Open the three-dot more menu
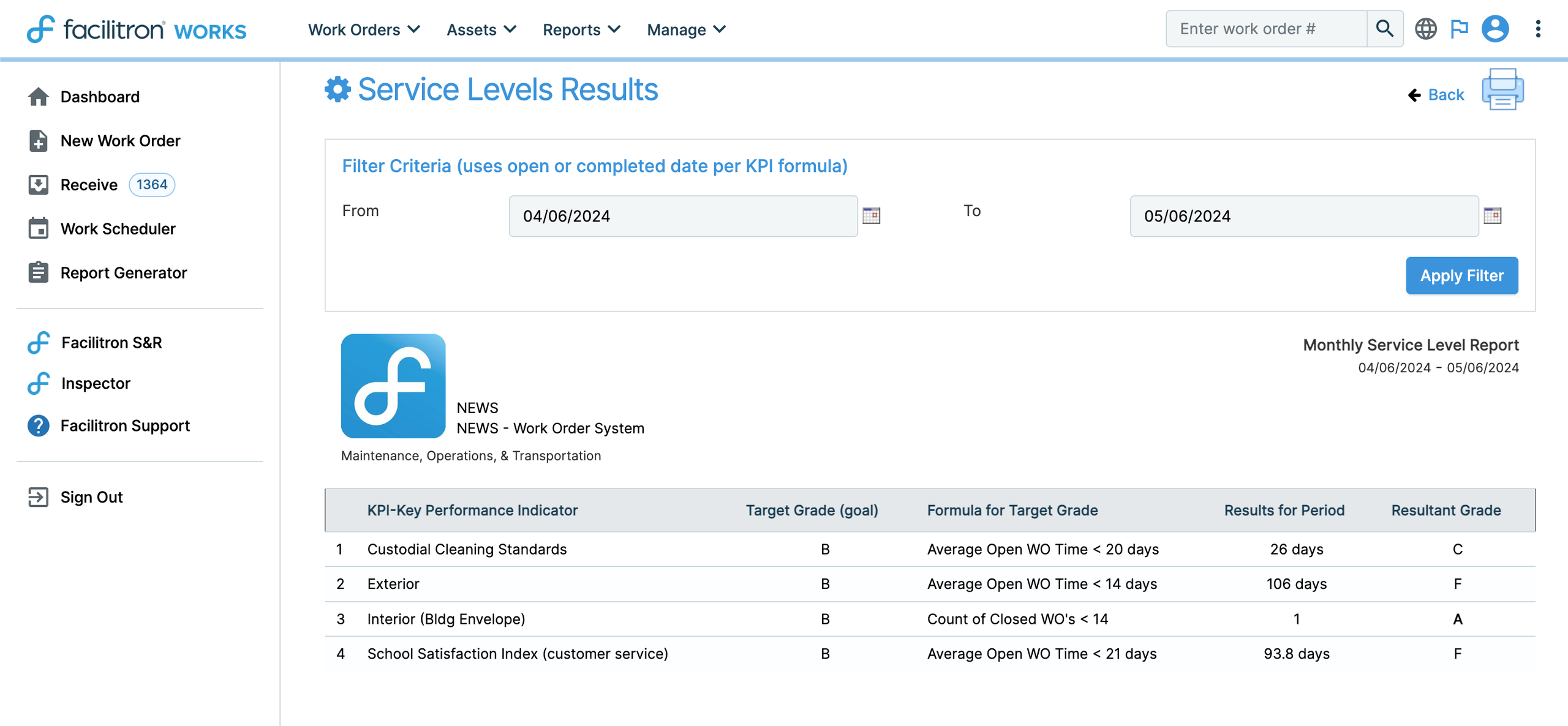This screenshot has width=1568, height=726. click(x=1537, y=29)
